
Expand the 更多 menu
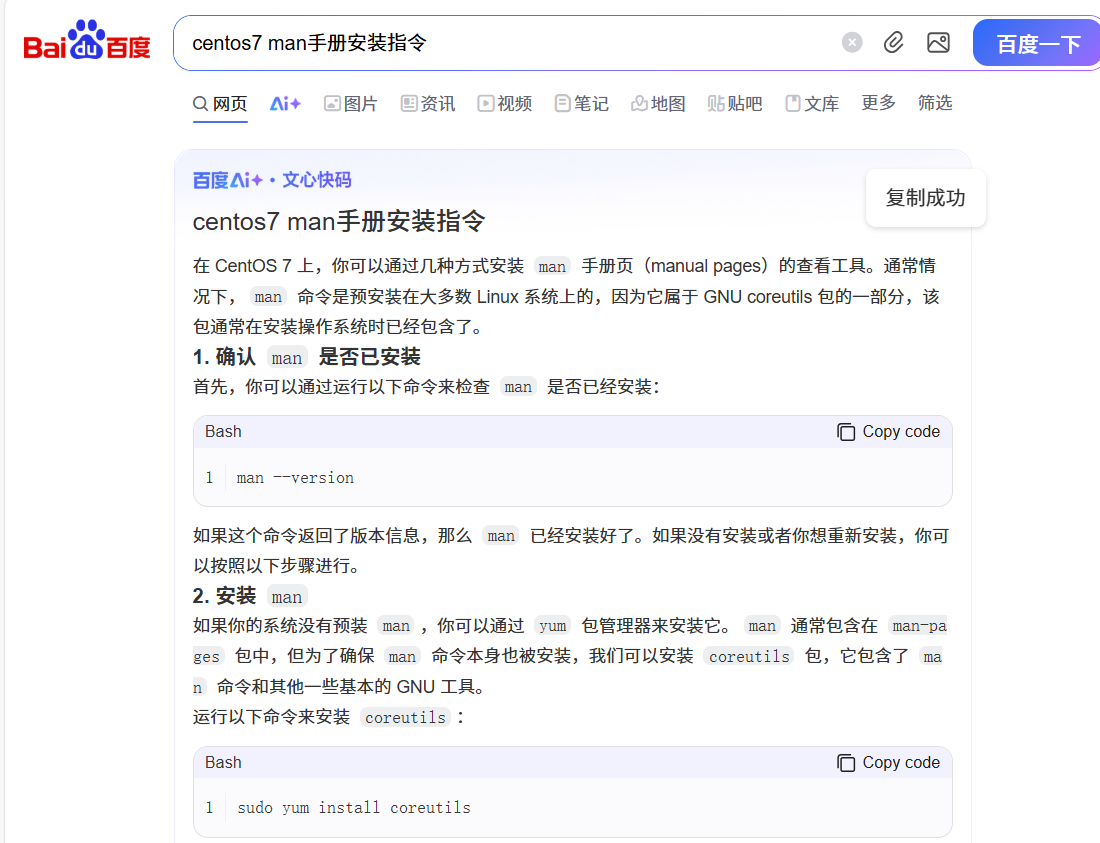[878, 103]
